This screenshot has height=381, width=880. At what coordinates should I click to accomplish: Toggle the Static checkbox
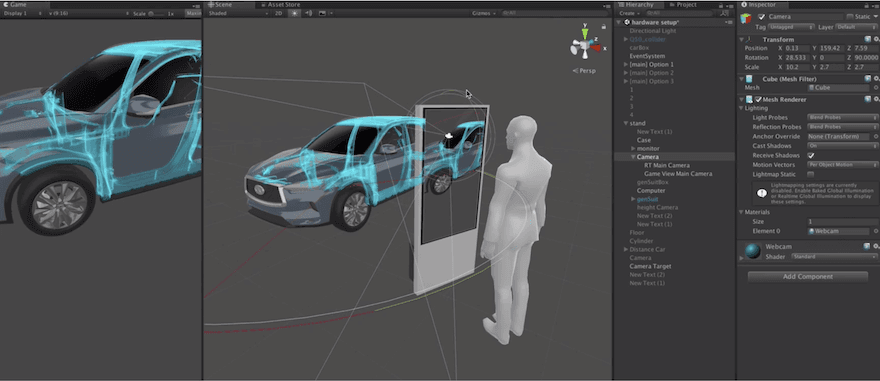coord(850,17)
